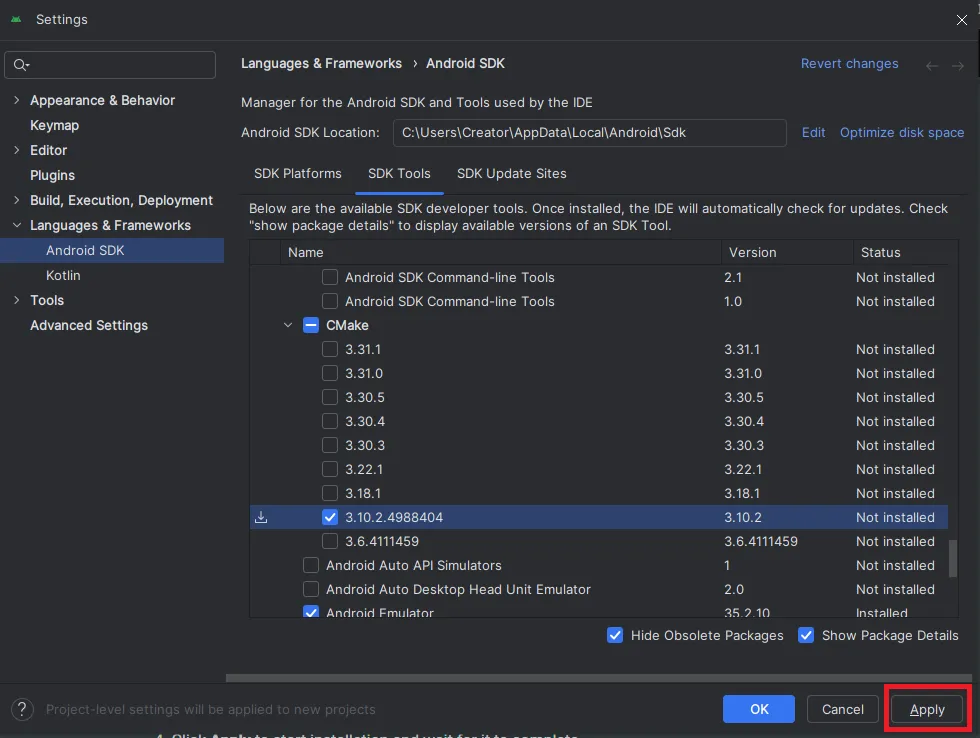980x738 pixels.
Task: Open SDK Update Sites tab
Action: coord(511,174)
